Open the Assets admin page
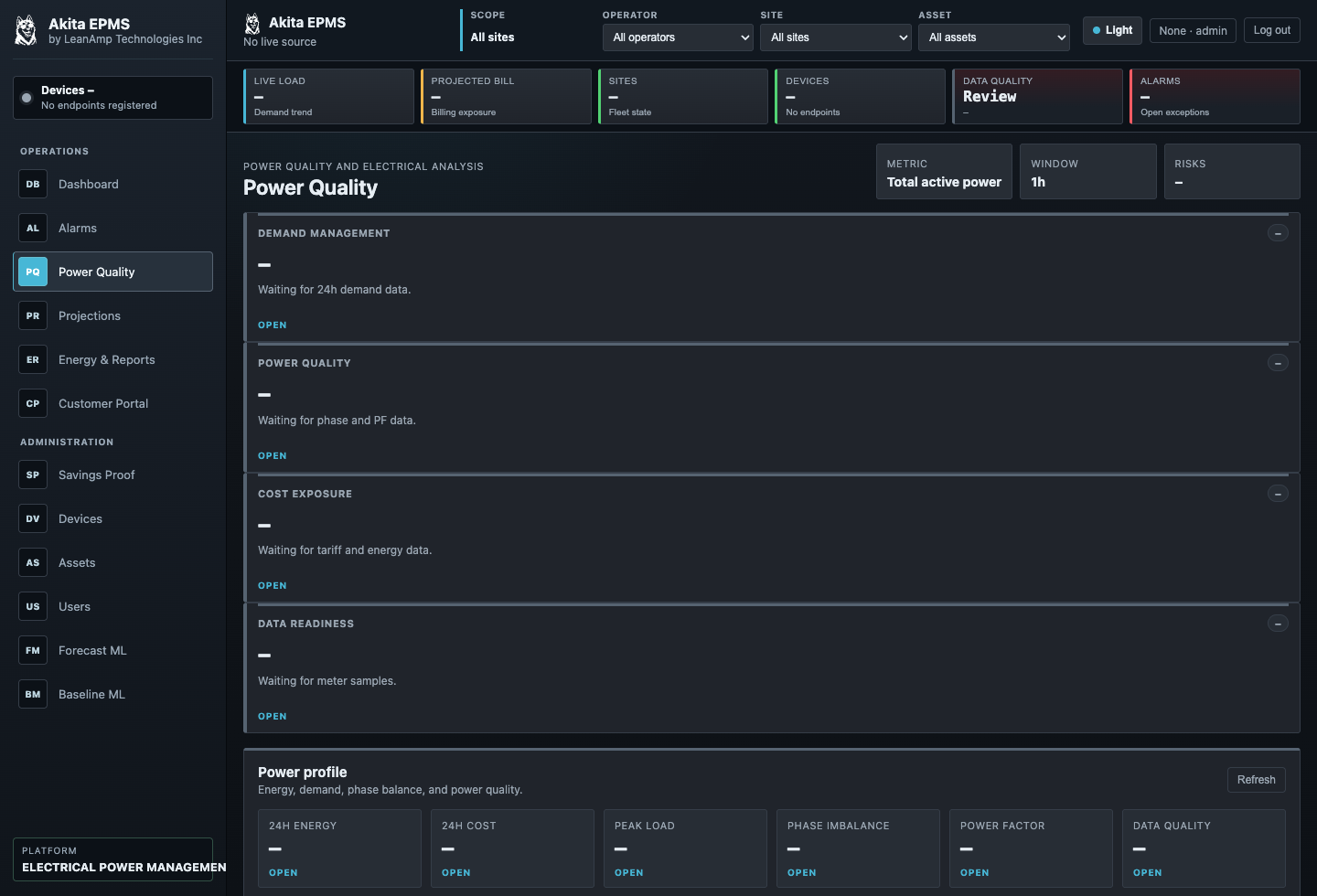 click(x=112, y=562)
